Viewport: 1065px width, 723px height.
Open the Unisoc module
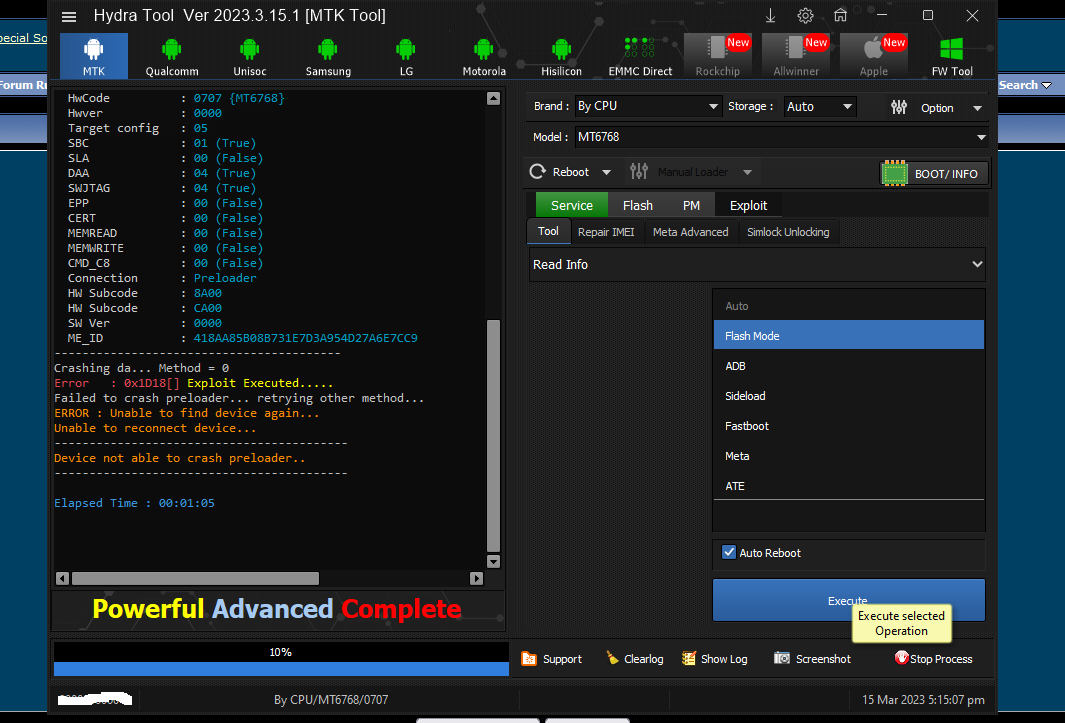pos(250,56)
